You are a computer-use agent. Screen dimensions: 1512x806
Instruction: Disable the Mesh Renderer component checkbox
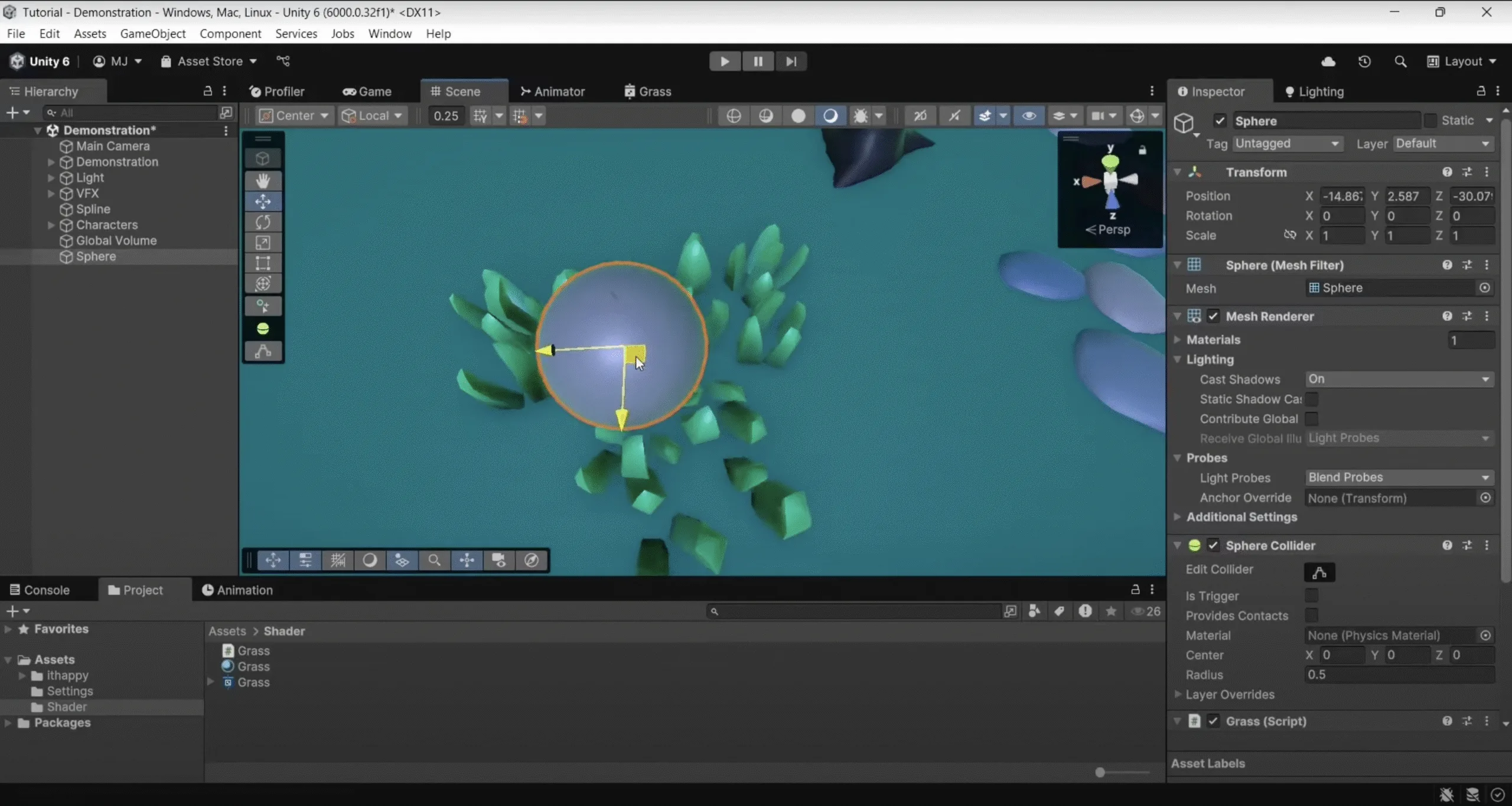(x=1213, y=316)
